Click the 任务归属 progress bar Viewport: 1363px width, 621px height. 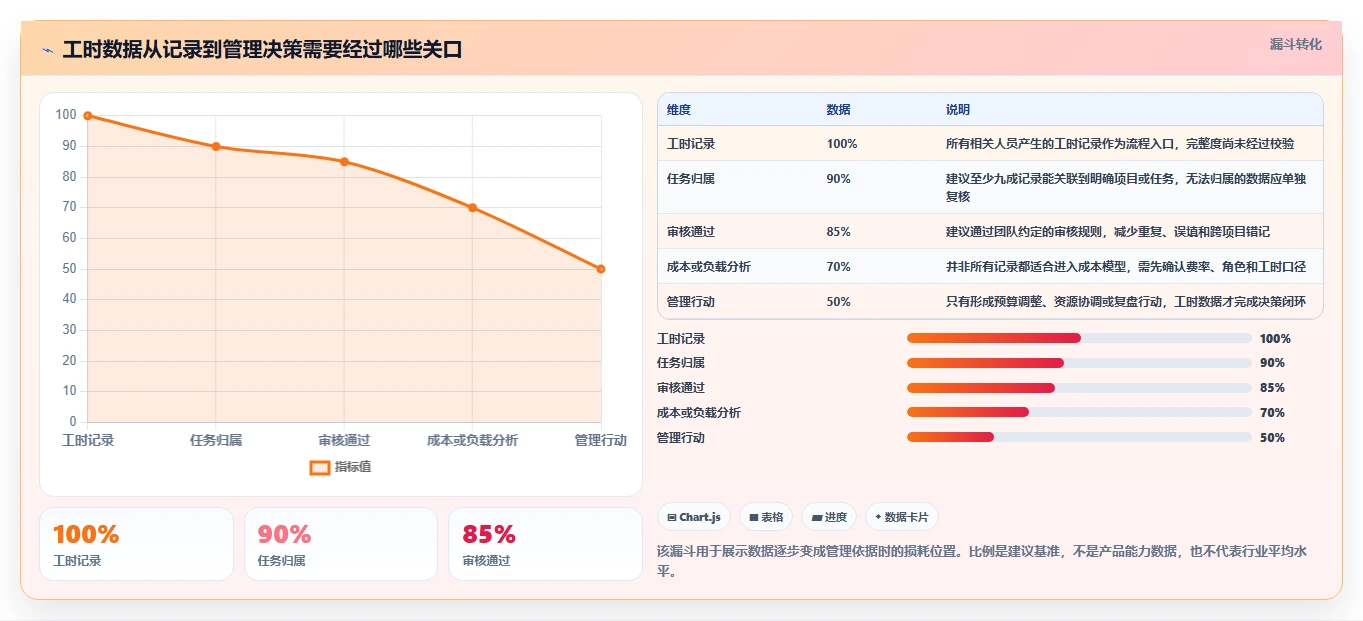point(1079,363)
